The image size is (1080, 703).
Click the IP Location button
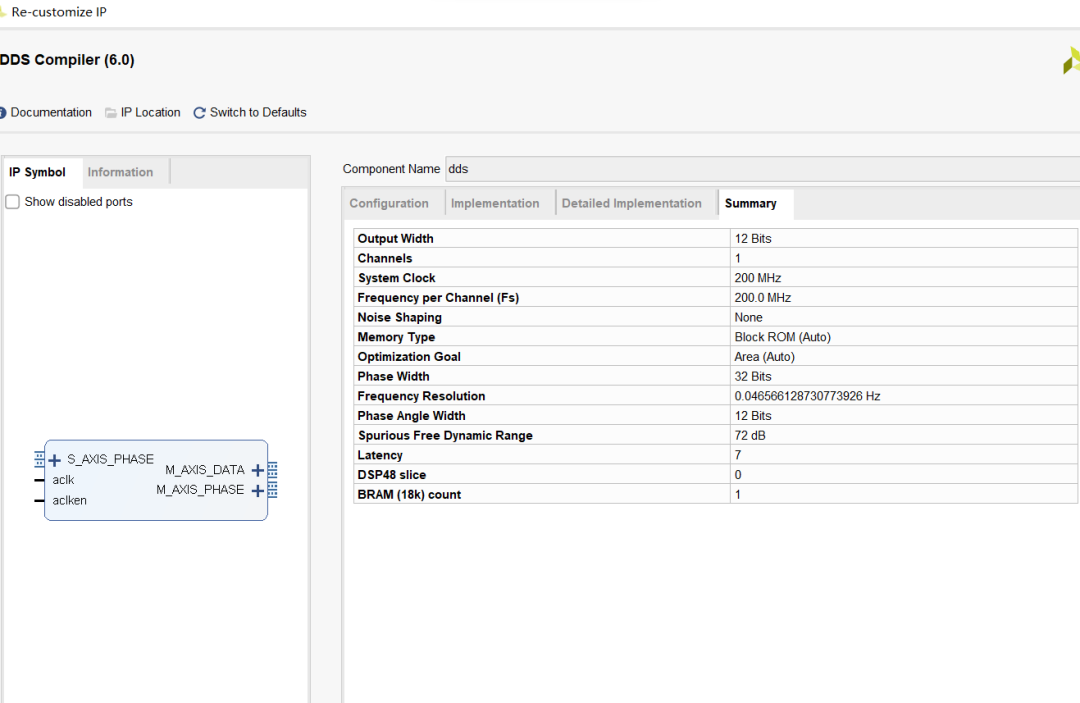(150, 112)
